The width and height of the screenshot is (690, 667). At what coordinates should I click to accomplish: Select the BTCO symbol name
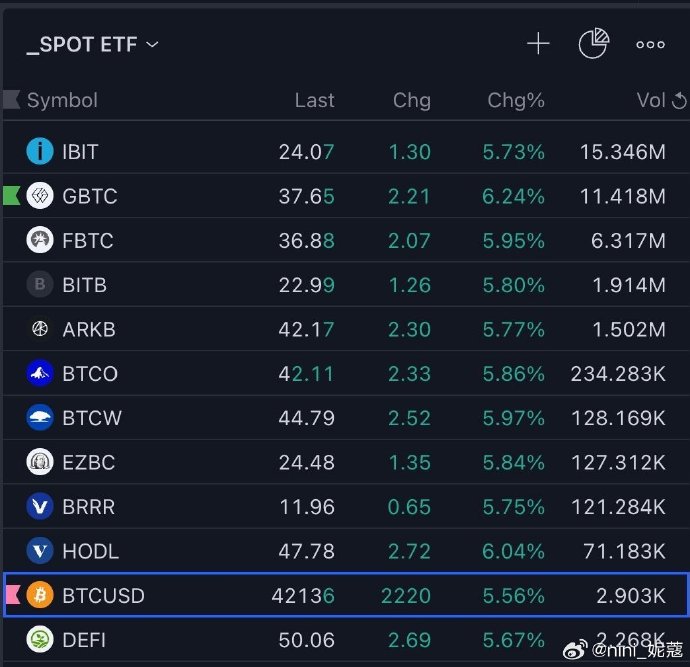(90, 374)
